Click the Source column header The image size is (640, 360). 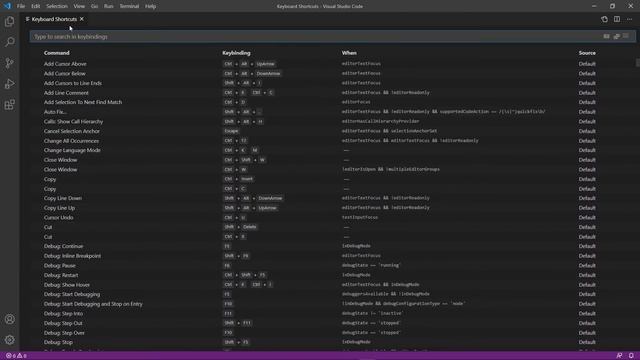pyautogui.click(x=587, y=53)
